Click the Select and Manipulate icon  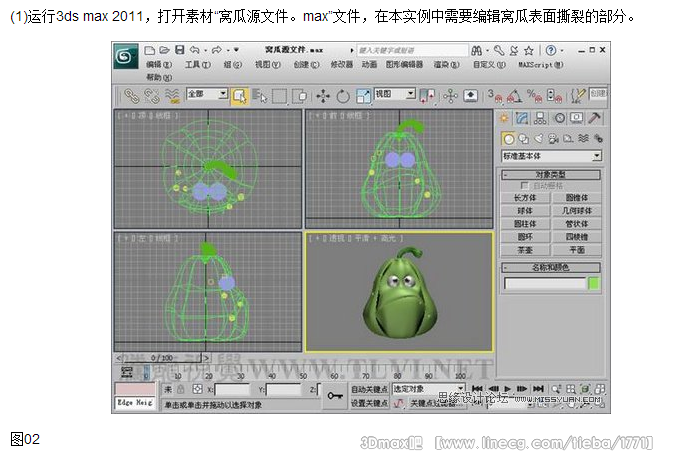click(x=451, y=96)
